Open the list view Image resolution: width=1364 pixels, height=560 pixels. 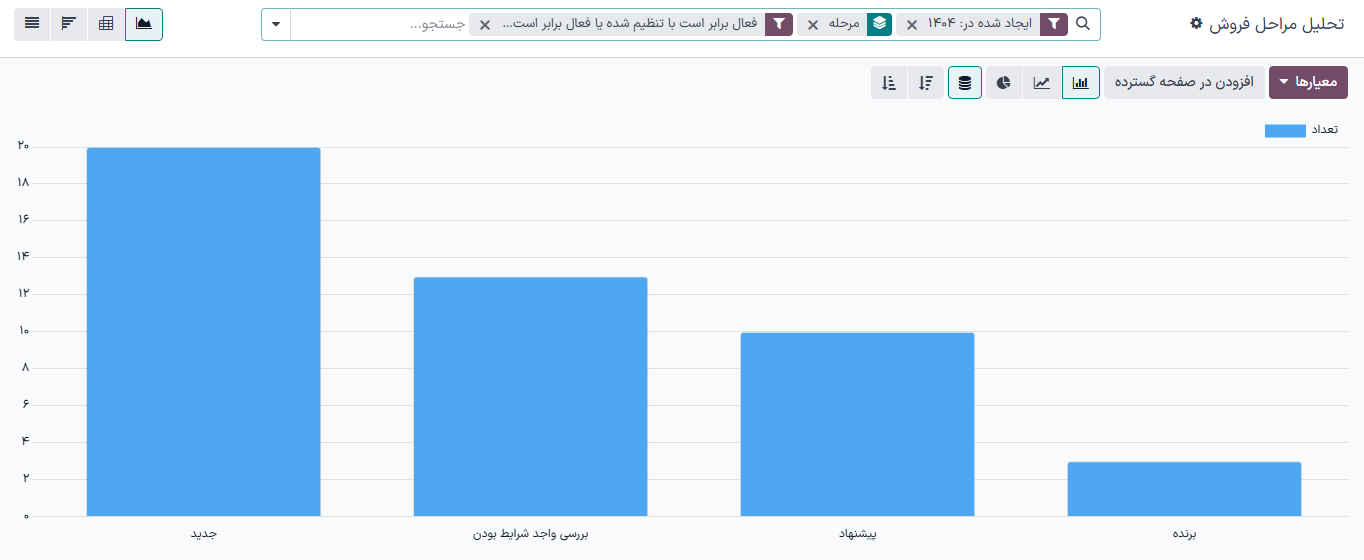(32, 23)
